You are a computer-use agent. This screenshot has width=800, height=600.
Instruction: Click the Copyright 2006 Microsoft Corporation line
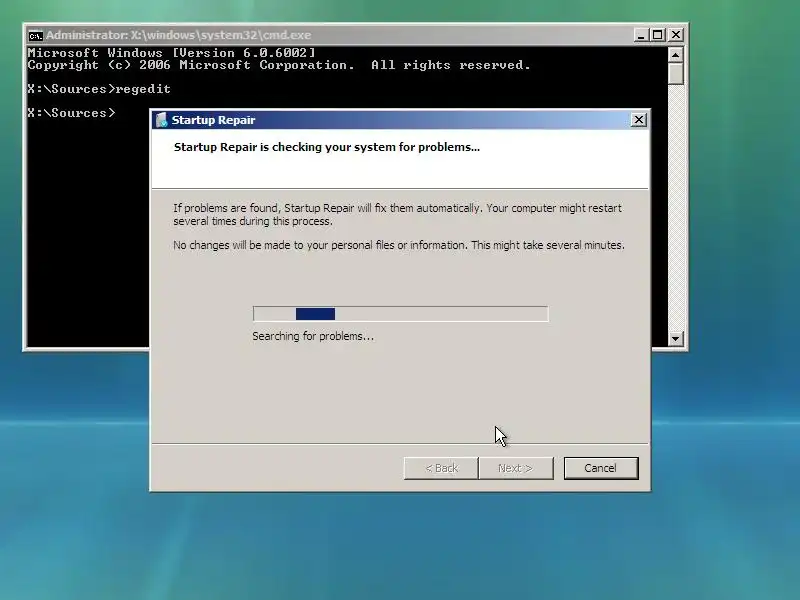(x=279, y=65)
